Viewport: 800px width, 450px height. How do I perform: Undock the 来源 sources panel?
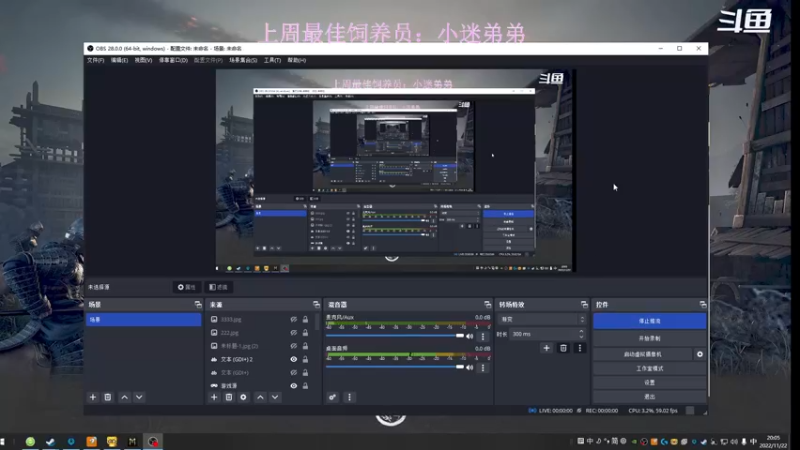pyautogui.click(x=316, y=305)
